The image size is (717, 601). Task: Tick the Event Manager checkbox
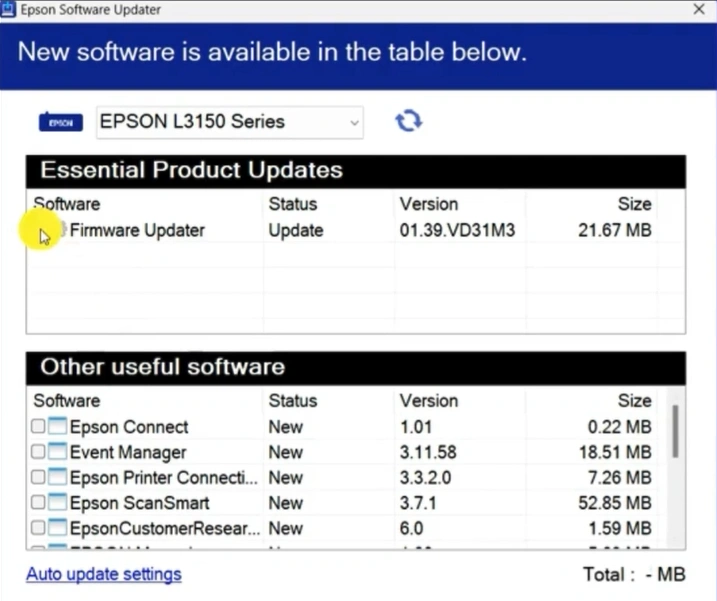click(x=38, y=452)
